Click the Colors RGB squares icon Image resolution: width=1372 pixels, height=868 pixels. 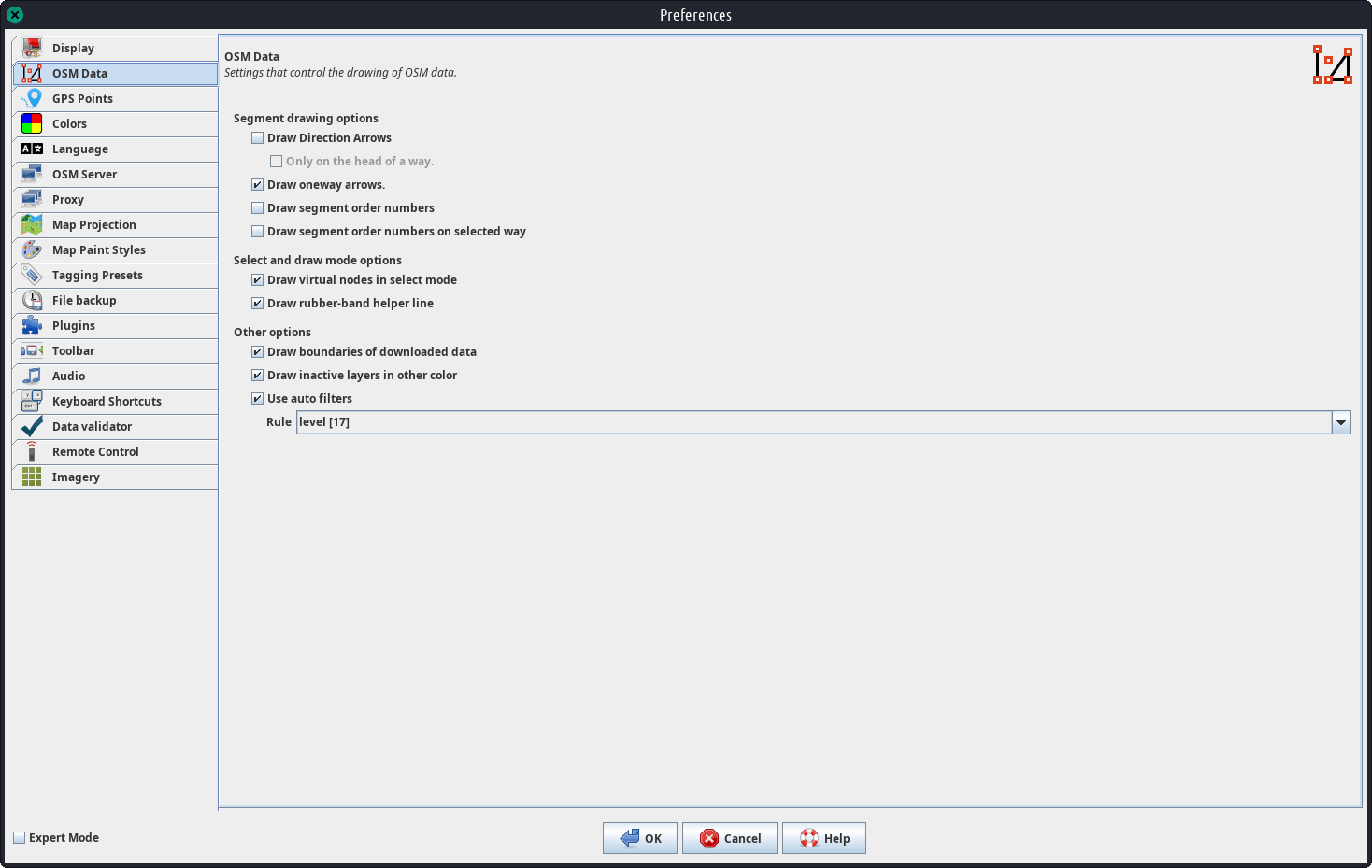click(32, 123)
